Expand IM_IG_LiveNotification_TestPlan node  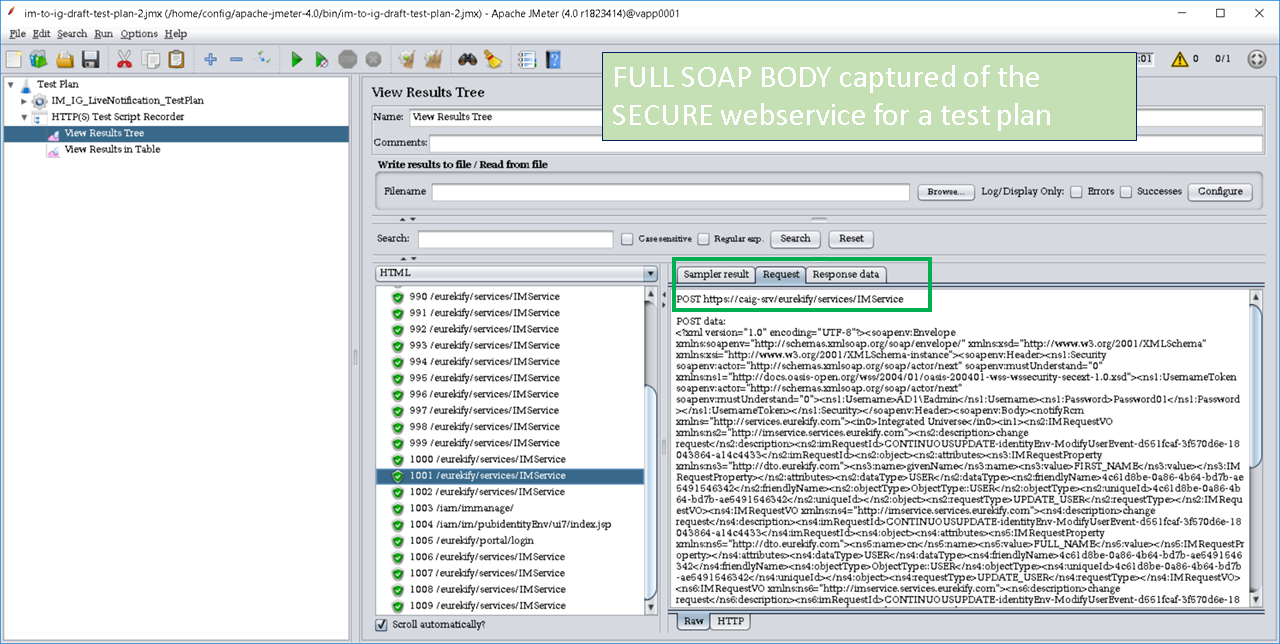[x=24, y=101]
